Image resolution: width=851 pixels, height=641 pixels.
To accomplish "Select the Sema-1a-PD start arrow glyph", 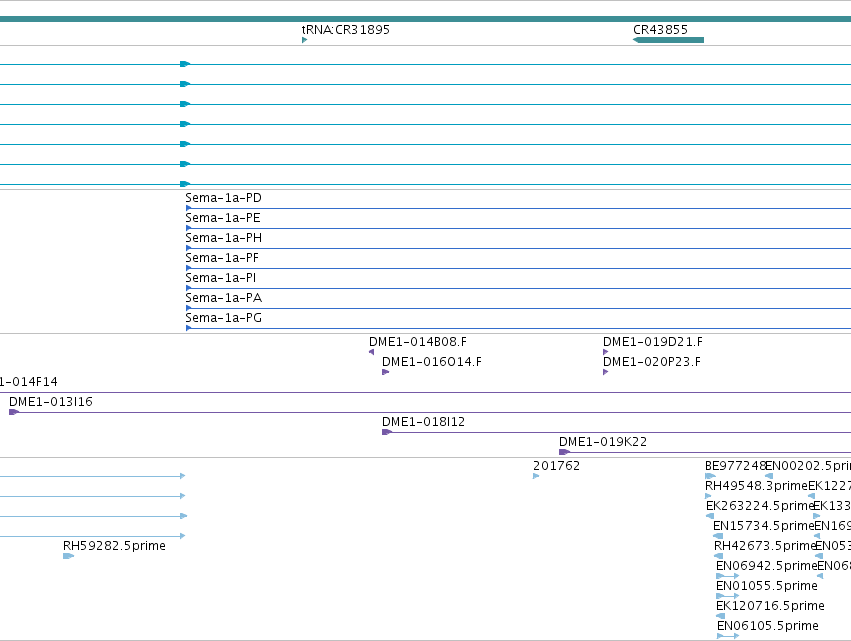I will point(188,208).
